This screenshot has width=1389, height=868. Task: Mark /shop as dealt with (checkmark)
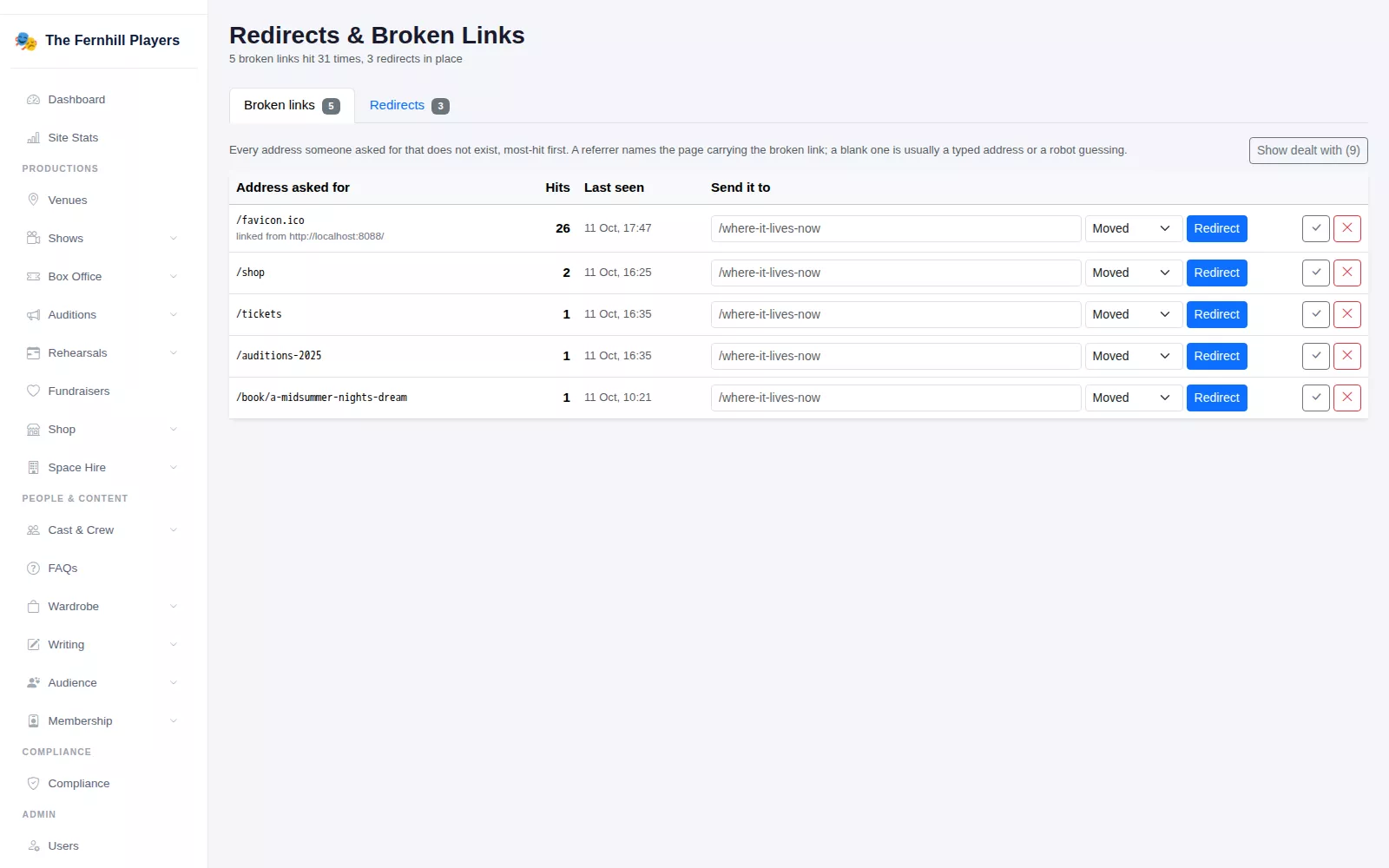pyautogui.click(x=1316, y=273)
